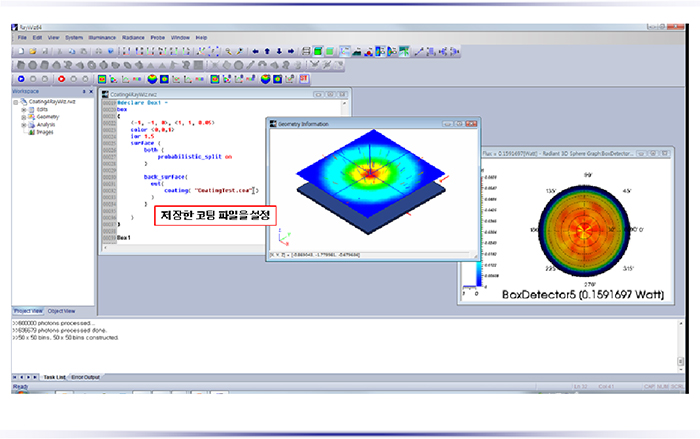Collapse the Coating4RayWiz.rwz root node
Viewport: 700px width, 439px height.
pyautogui.click(x=16, y=101)
